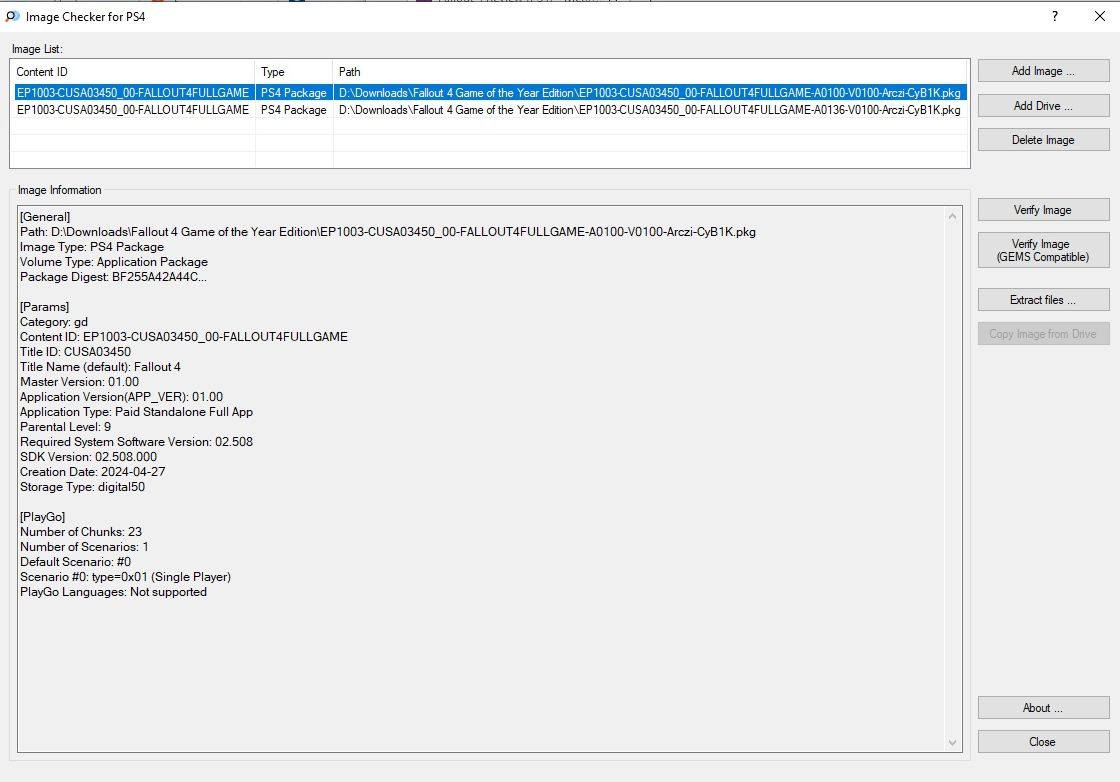Viewport: 1120px width, 782px height.
Task: Click the [General] section heading
Action: pos(45,217)
